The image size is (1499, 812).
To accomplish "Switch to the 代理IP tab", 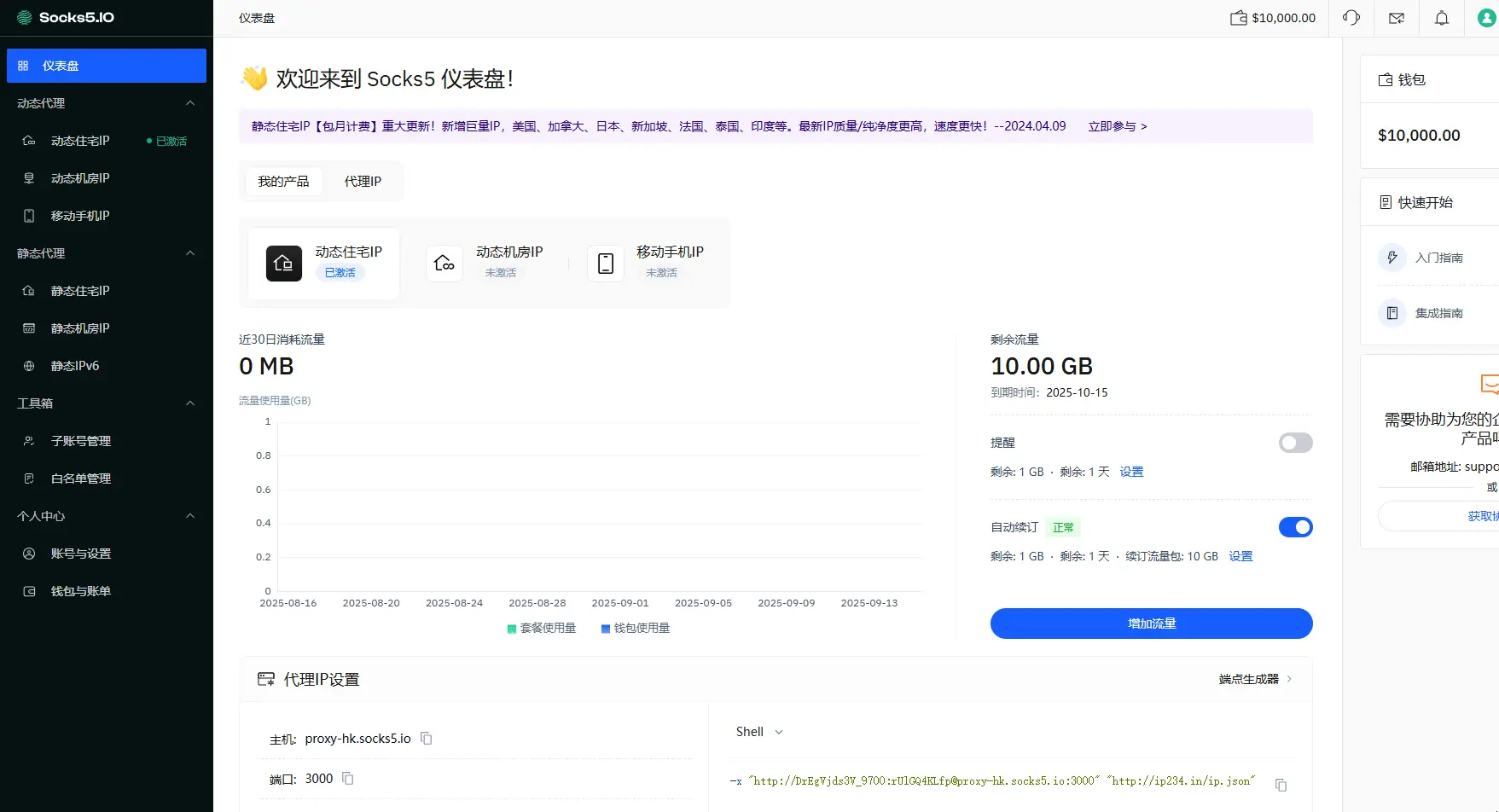I will point(363,182).
